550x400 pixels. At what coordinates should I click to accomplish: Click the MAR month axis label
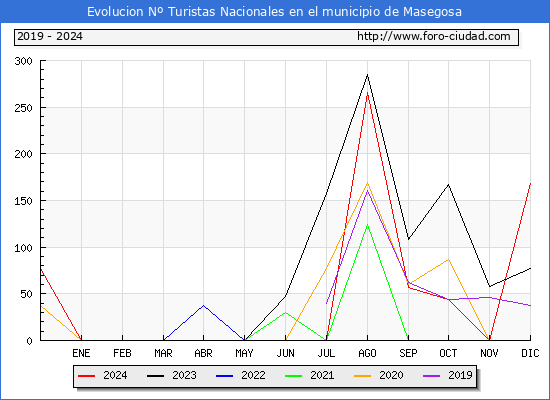163,353
